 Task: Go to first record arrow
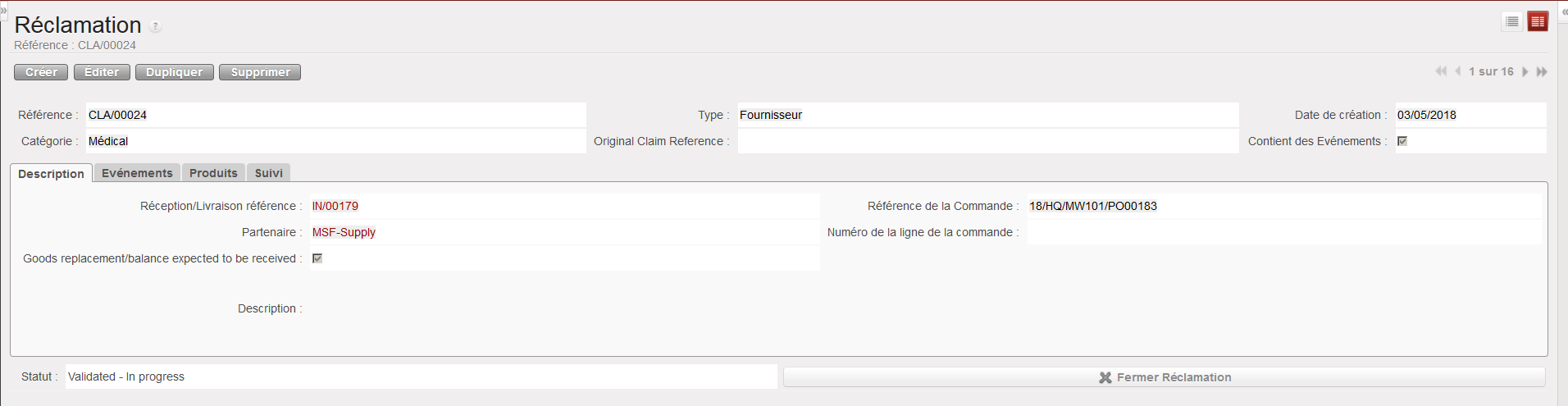point(1441,71)
